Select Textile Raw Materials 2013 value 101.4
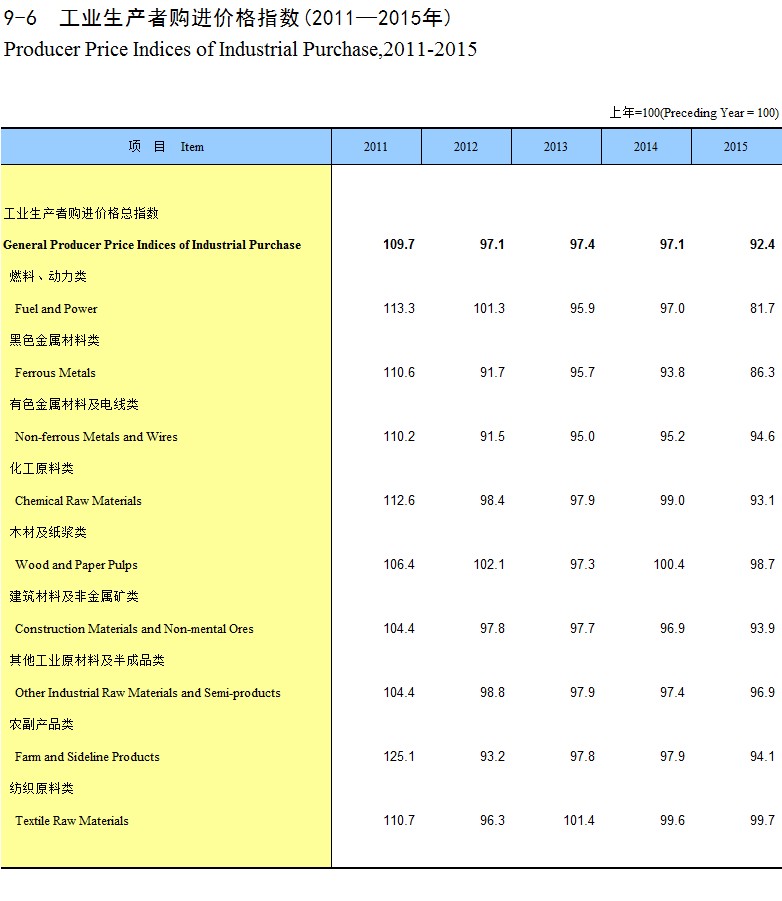Screen dimensions: 782x901 [x=579, y=821]
